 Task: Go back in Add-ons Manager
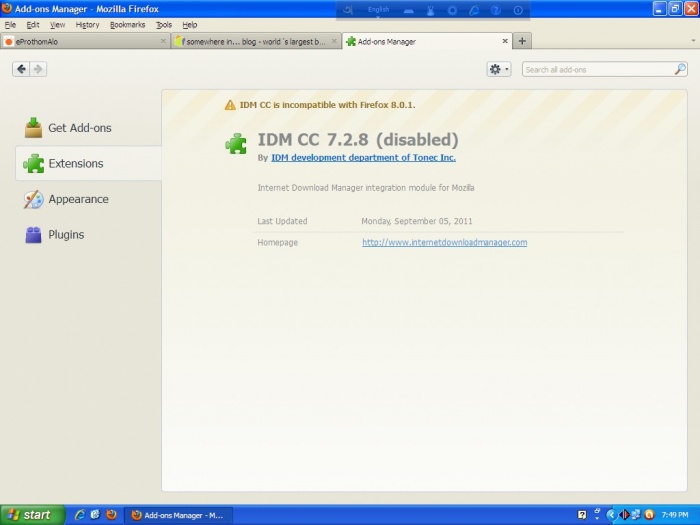[21, 69]
